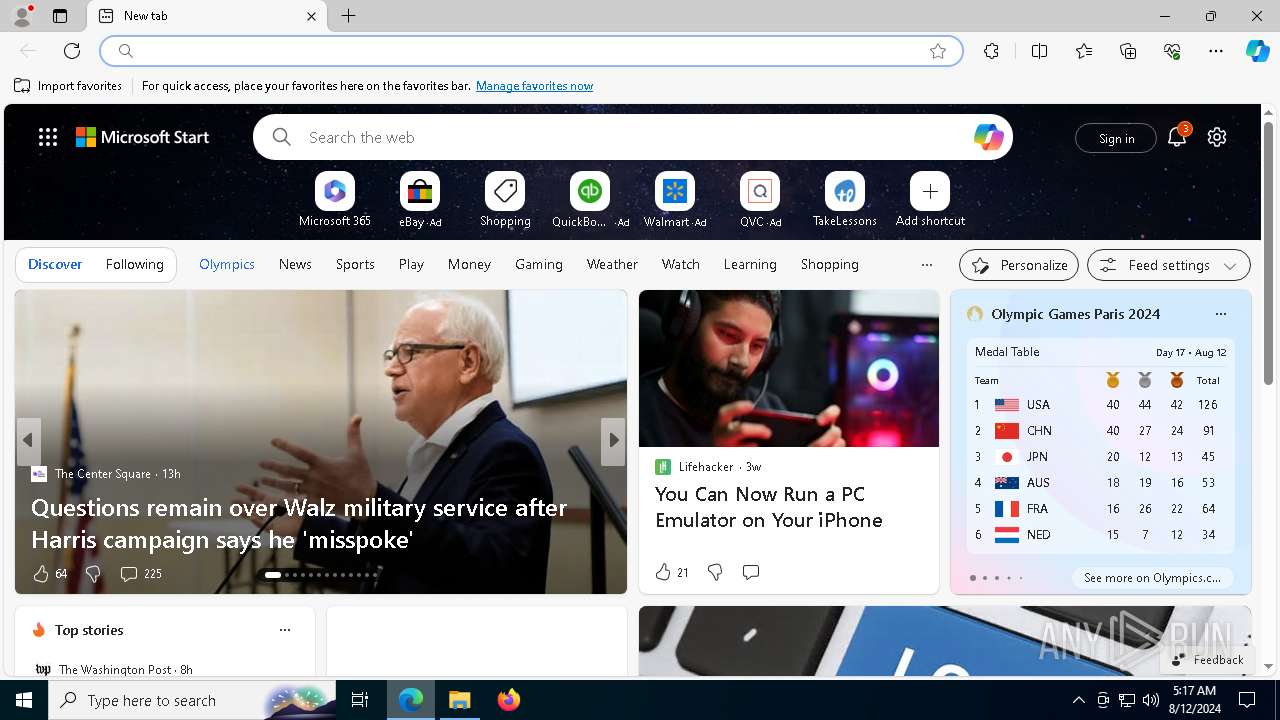Open the Microsoft Start app launcher grid
This screenshot has height=720, width=1280.
(47, 137)
